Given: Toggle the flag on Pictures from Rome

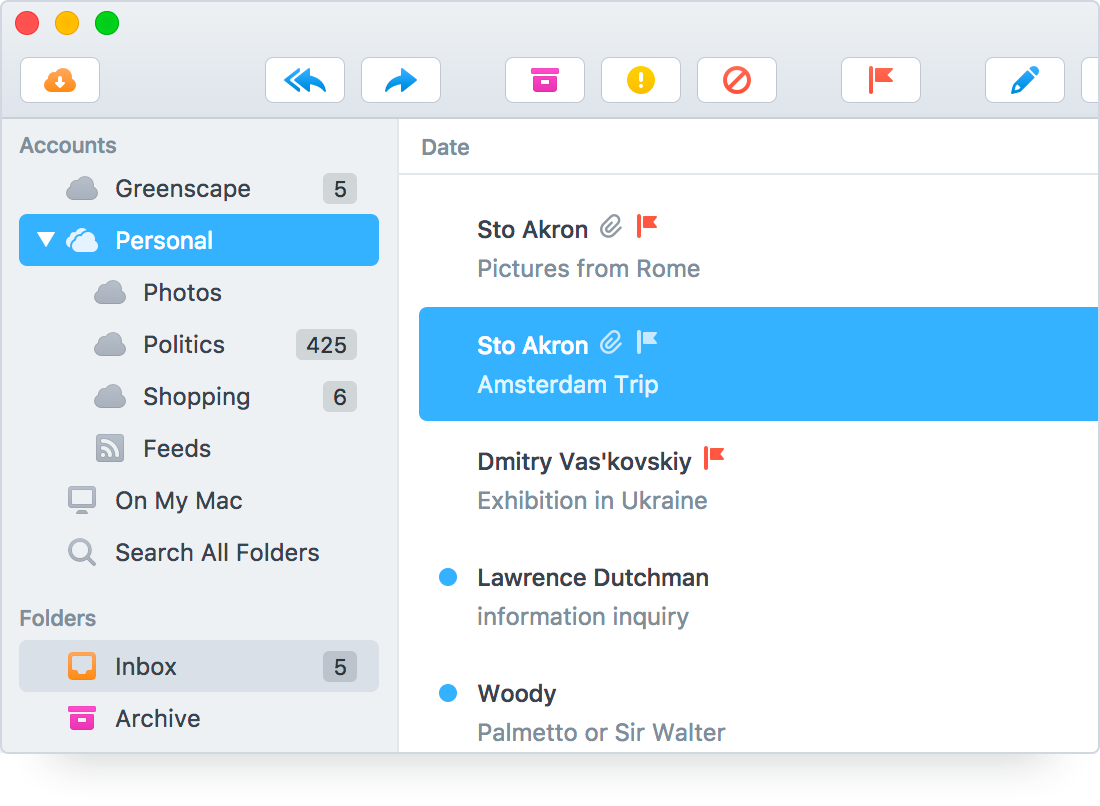Looking at the screenshot, I should (647, 226).
